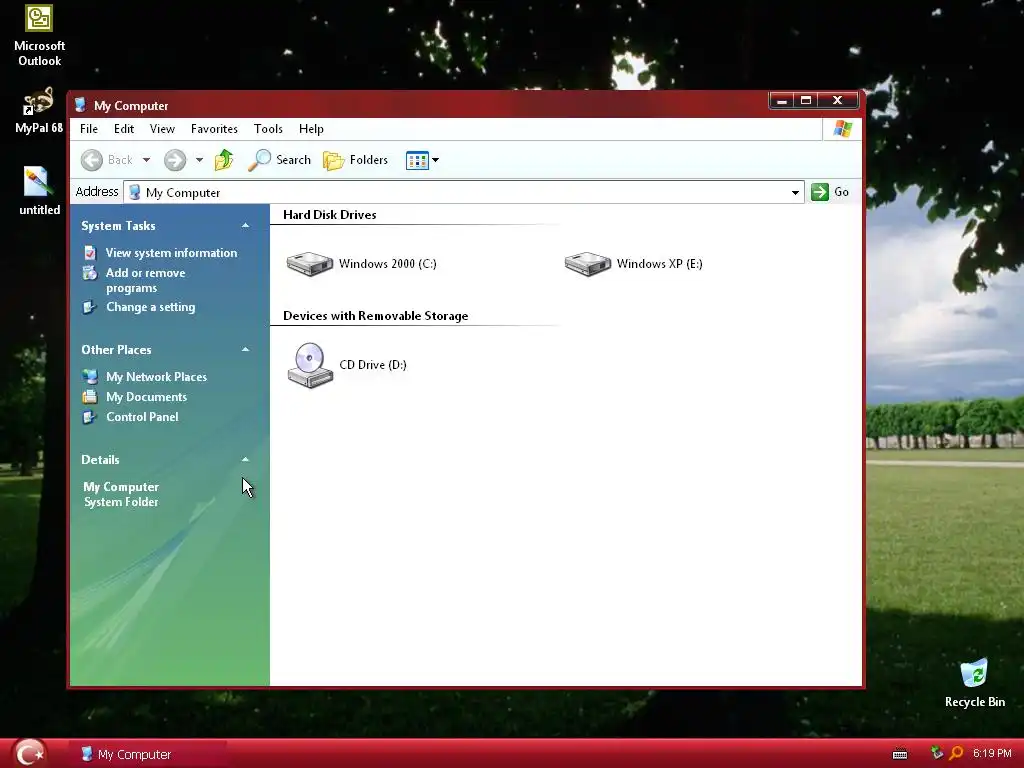Click the Hard Disk Drives group header
The height and width of the screenshot is (768, 1024).
(329, 215)
